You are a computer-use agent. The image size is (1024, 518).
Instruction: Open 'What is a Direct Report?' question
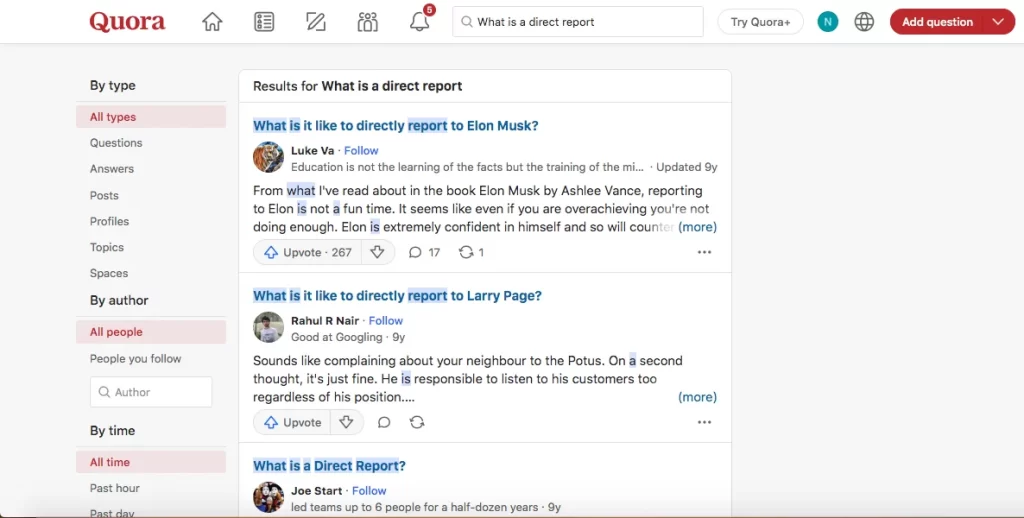click(329, 466)
